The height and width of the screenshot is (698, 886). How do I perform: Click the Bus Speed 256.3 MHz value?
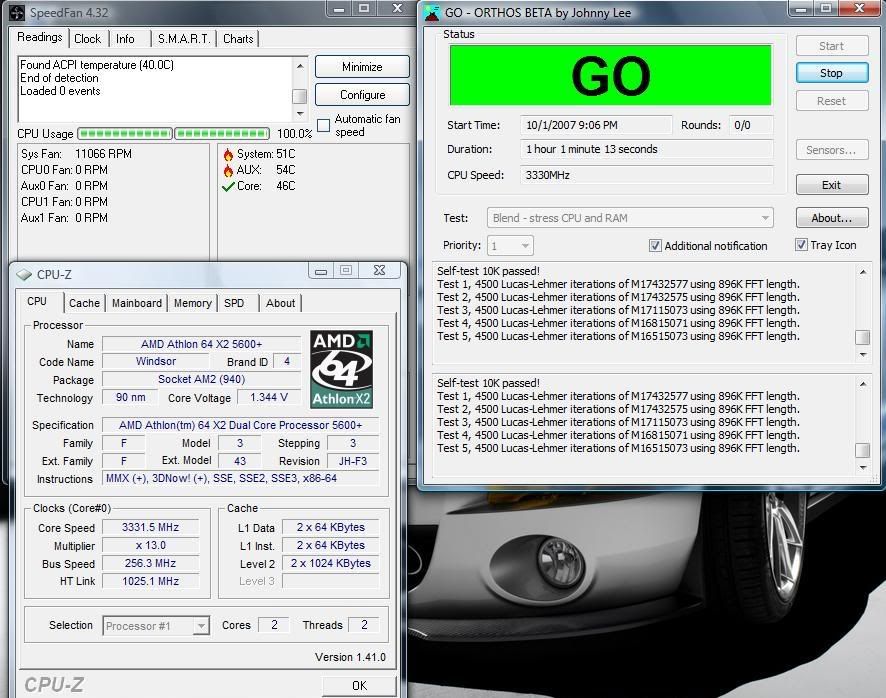pyautogui.click(x=150, y=563)
